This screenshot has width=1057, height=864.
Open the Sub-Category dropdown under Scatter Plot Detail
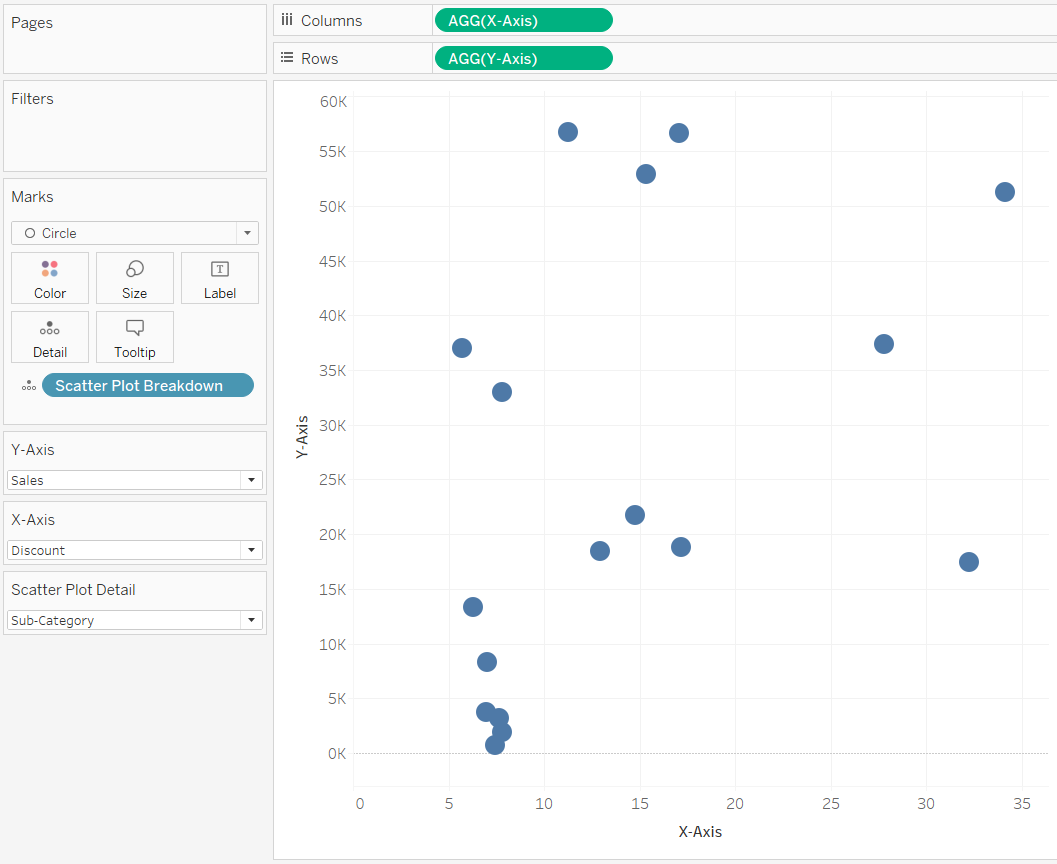(x=250, y=620)
